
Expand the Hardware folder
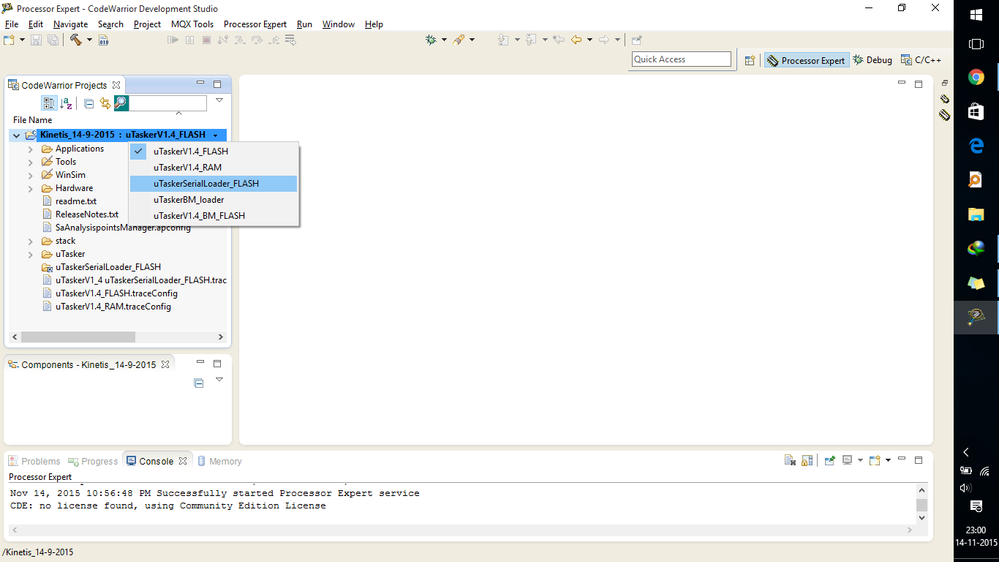[30, 189]
